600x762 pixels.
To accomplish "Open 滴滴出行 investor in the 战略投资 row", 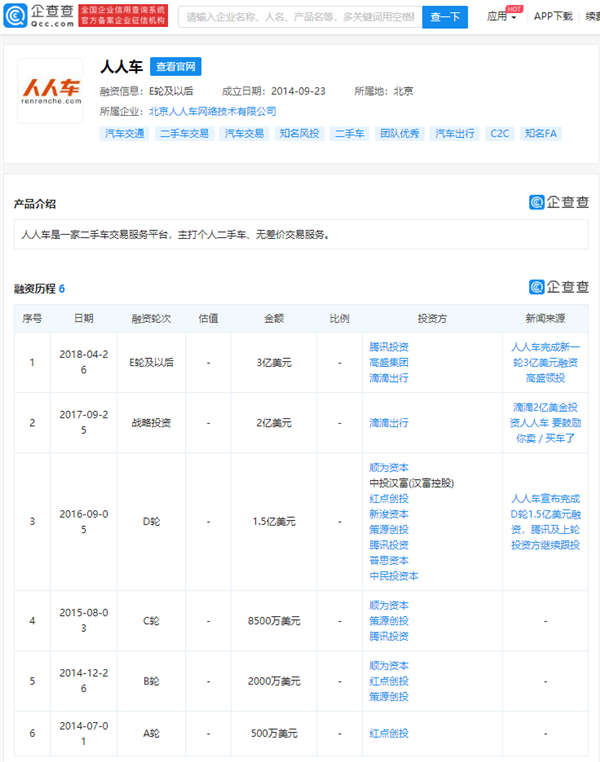I will [x=389, y=423].
